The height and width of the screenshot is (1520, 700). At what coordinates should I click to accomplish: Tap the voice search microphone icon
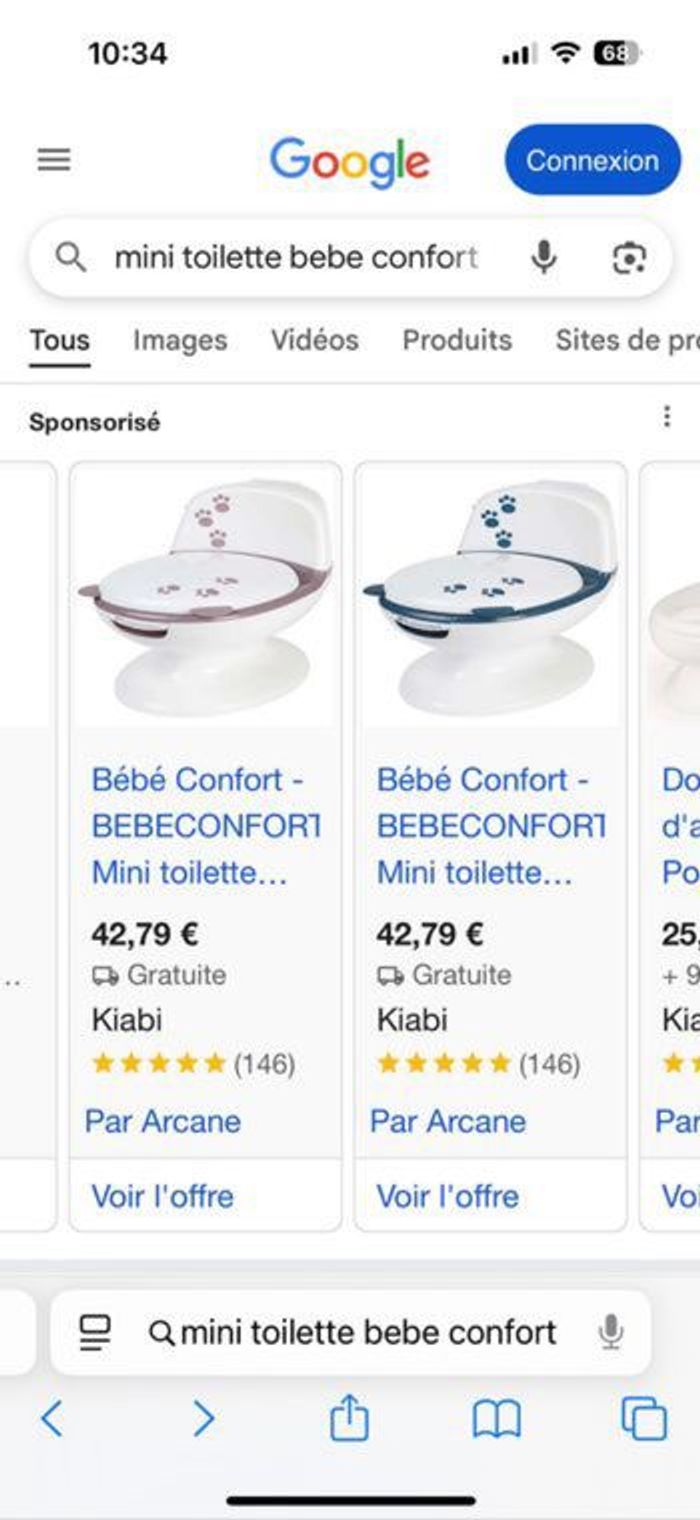click(x=544, y=258)
